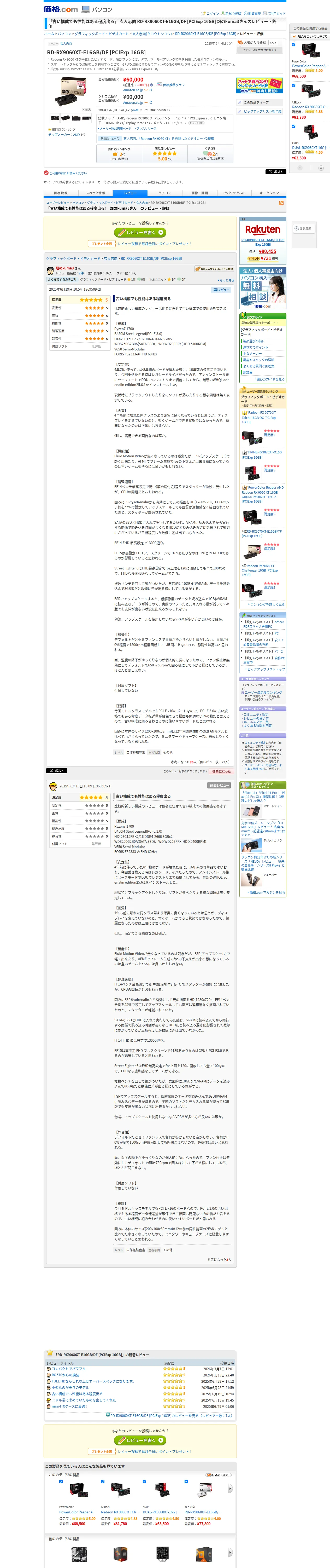Image resolution: width=330 pixels, height=1568 pixels.
Task: Open the ピックアップリスト tab
Action: (x=234, y=193)
